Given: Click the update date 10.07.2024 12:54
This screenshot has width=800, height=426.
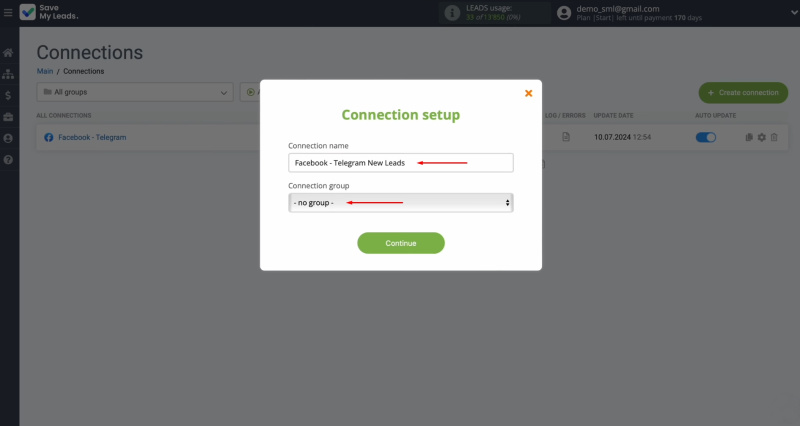Looking at the screenshot, I should [x=622, y=137].
